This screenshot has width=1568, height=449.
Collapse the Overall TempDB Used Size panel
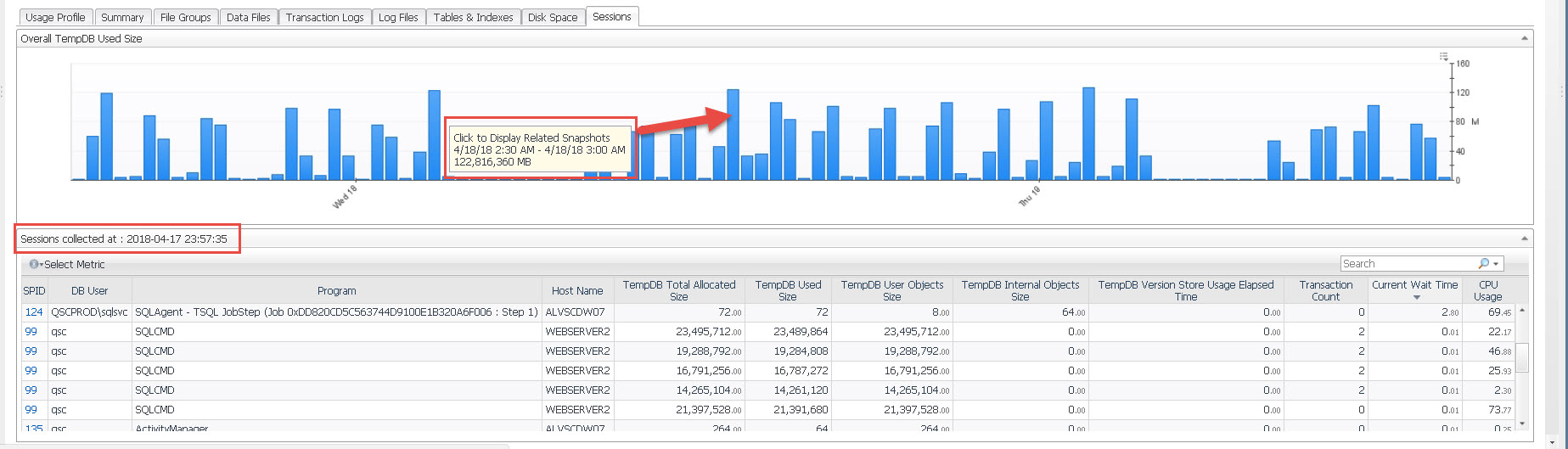1524,38
